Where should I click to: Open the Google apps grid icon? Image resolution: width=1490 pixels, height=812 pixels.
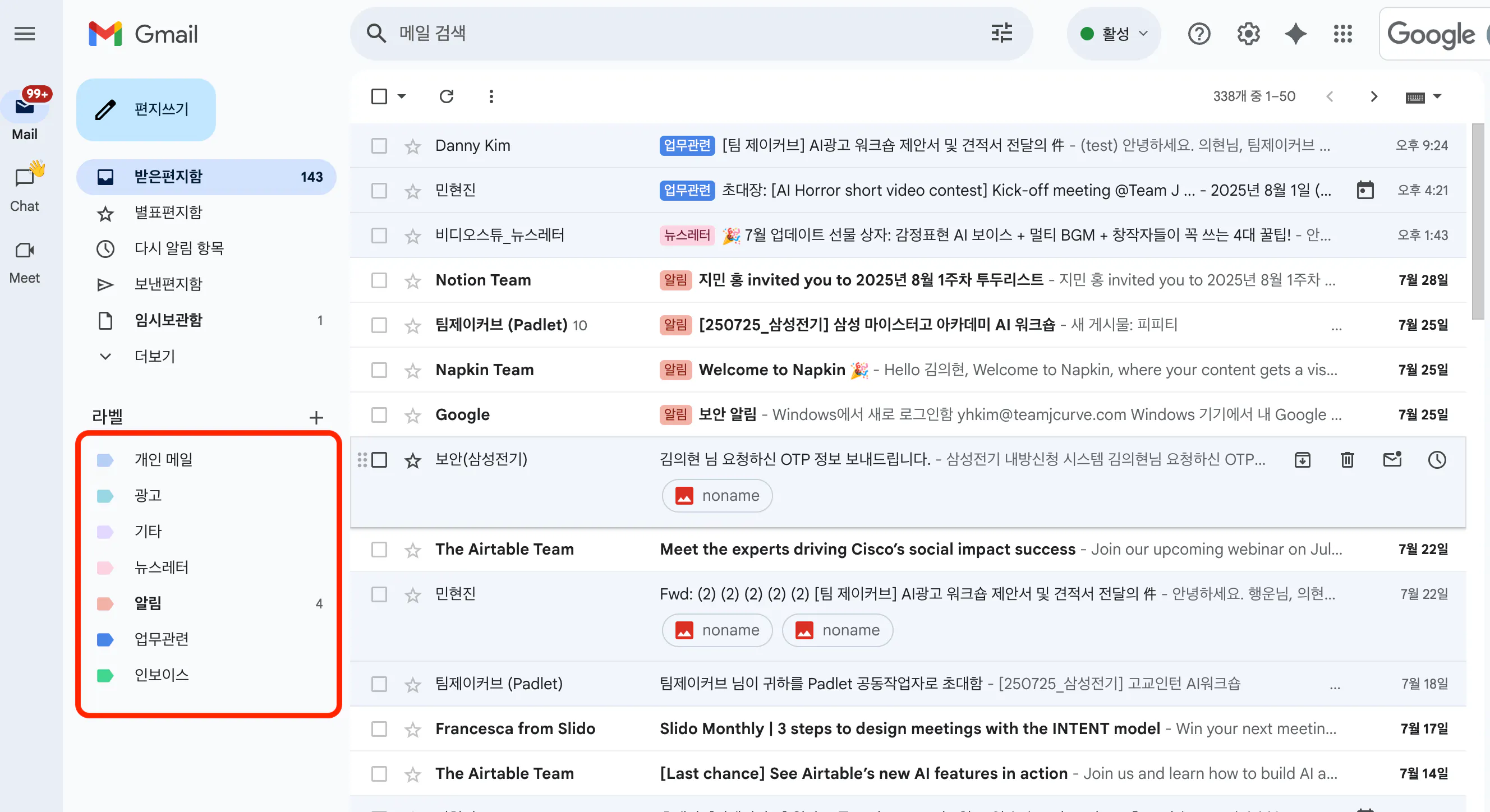[1343, 34]
